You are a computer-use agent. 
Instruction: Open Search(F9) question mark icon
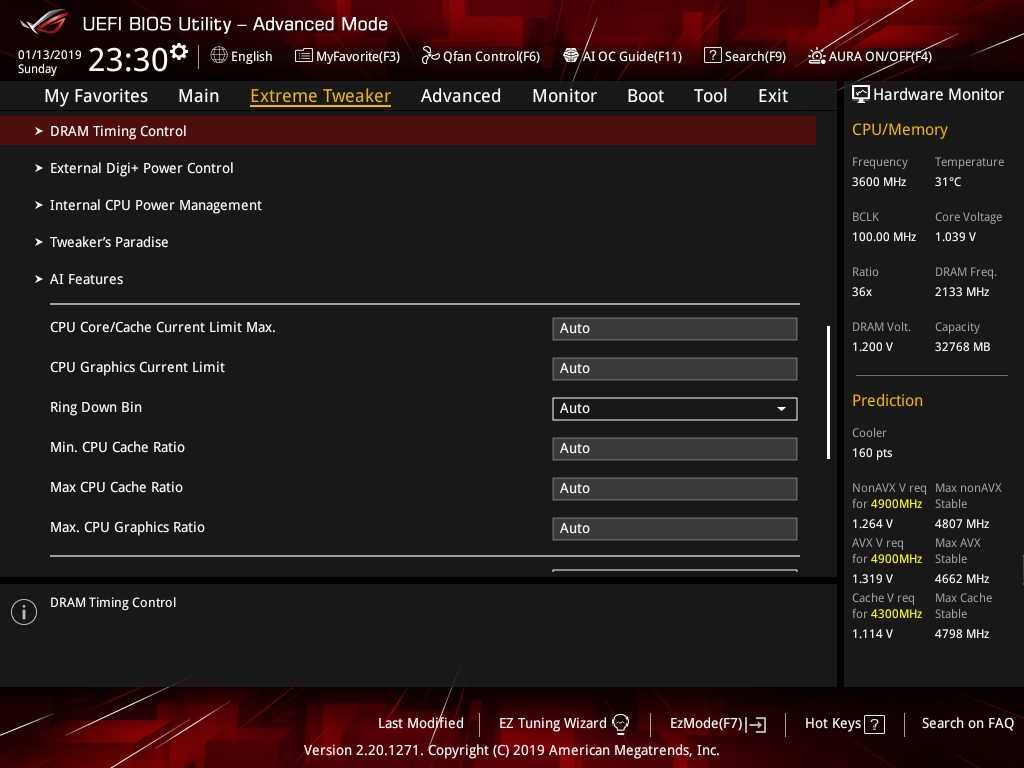click(712, 56)
